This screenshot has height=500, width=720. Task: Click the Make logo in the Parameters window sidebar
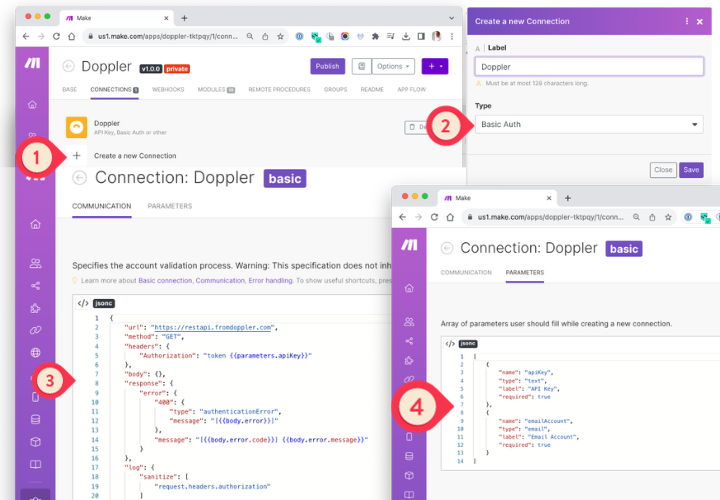[x=409, y=245]
